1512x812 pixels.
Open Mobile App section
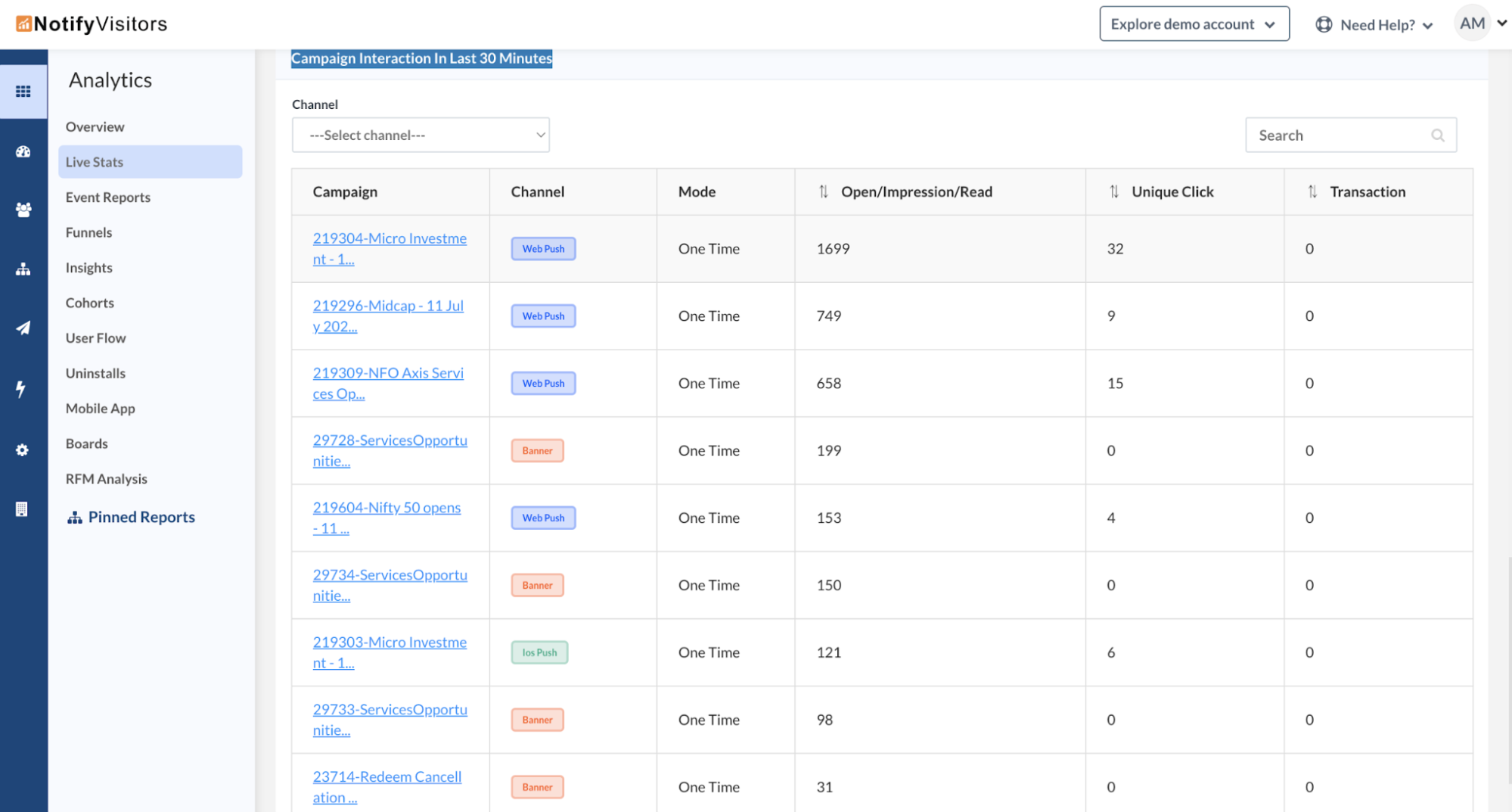tap(100, 409)
